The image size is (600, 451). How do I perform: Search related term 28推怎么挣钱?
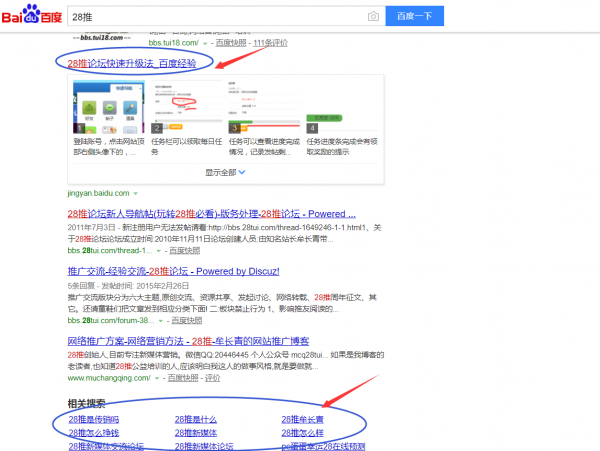94,433
